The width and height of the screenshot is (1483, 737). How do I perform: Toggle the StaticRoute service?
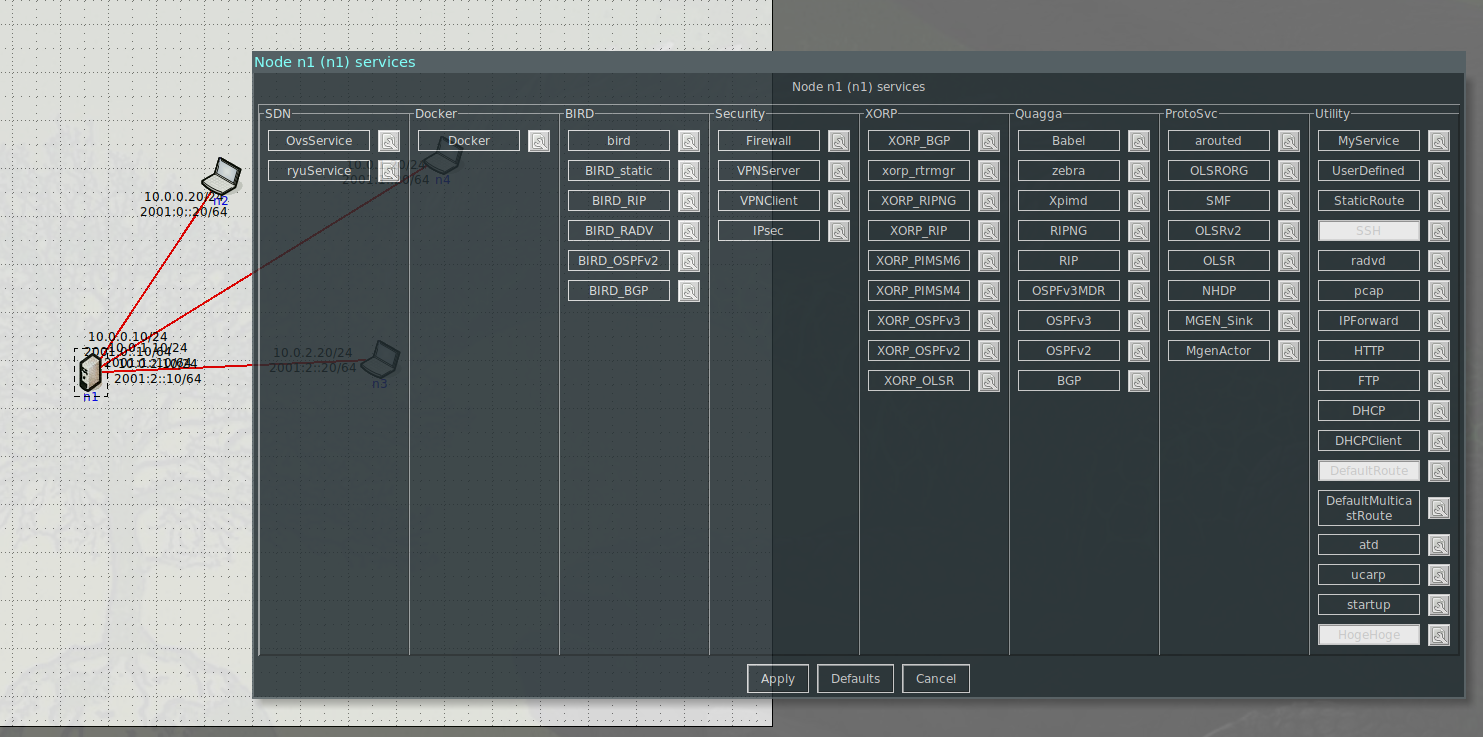point(1369,201)
